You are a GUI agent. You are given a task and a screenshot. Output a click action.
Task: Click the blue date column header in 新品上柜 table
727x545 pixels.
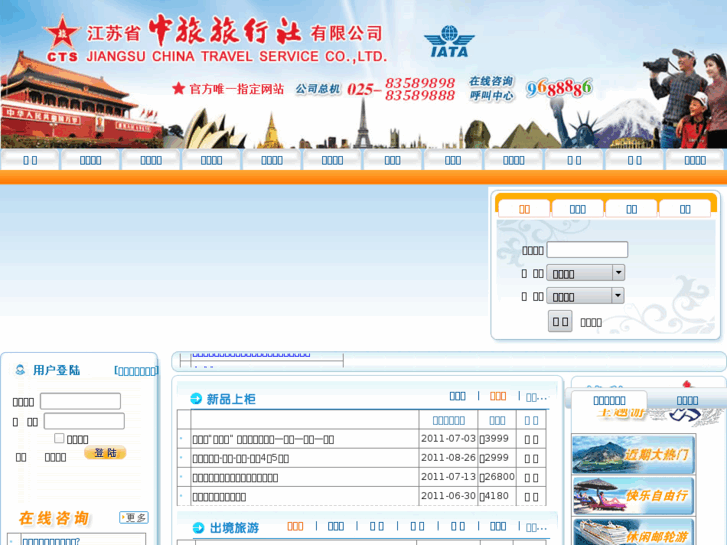448,420
